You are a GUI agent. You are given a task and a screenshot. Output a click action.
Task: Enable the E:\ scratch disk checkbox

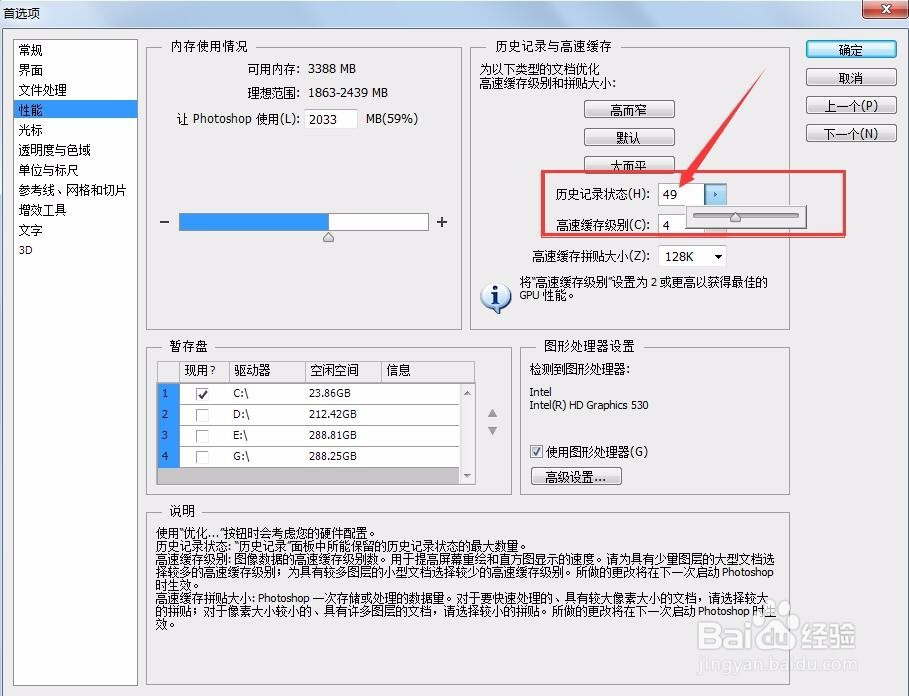point(202,436)
